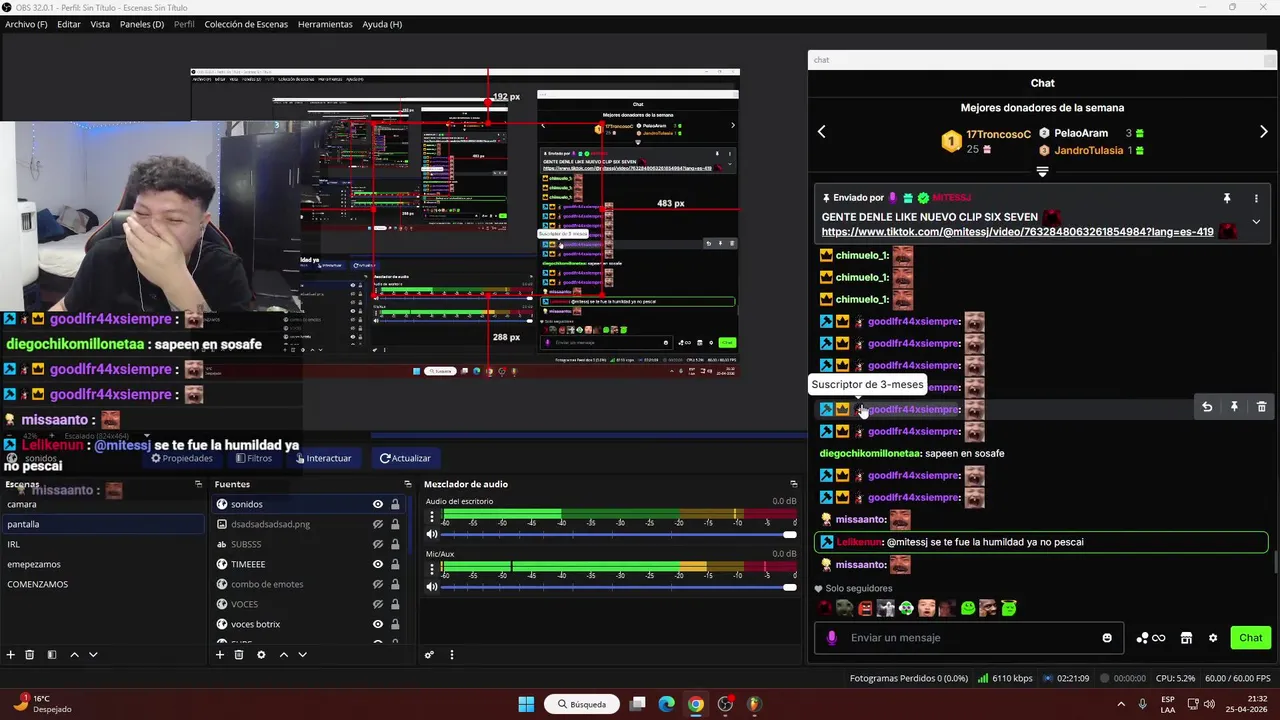Screen dimensions: 1280x720
Task: Collapse the pinned message with its chevron
Action: click(1256, 222)
